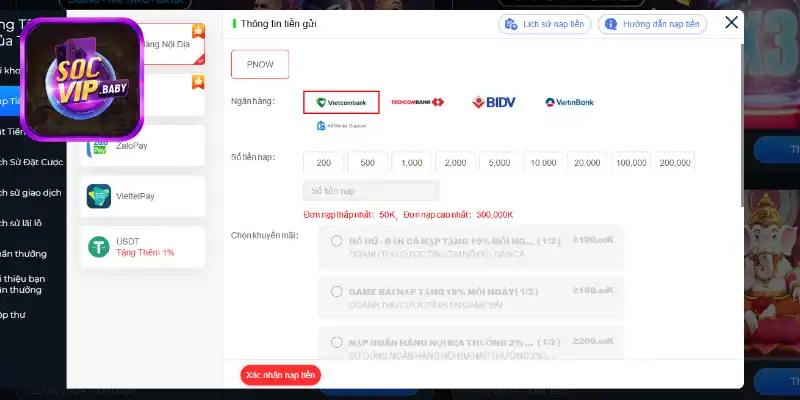Image resolution: width=800 pixels, height=400 pixels.
Task: Pick the 200,000 deposit amount
Action: click(675, 163)
